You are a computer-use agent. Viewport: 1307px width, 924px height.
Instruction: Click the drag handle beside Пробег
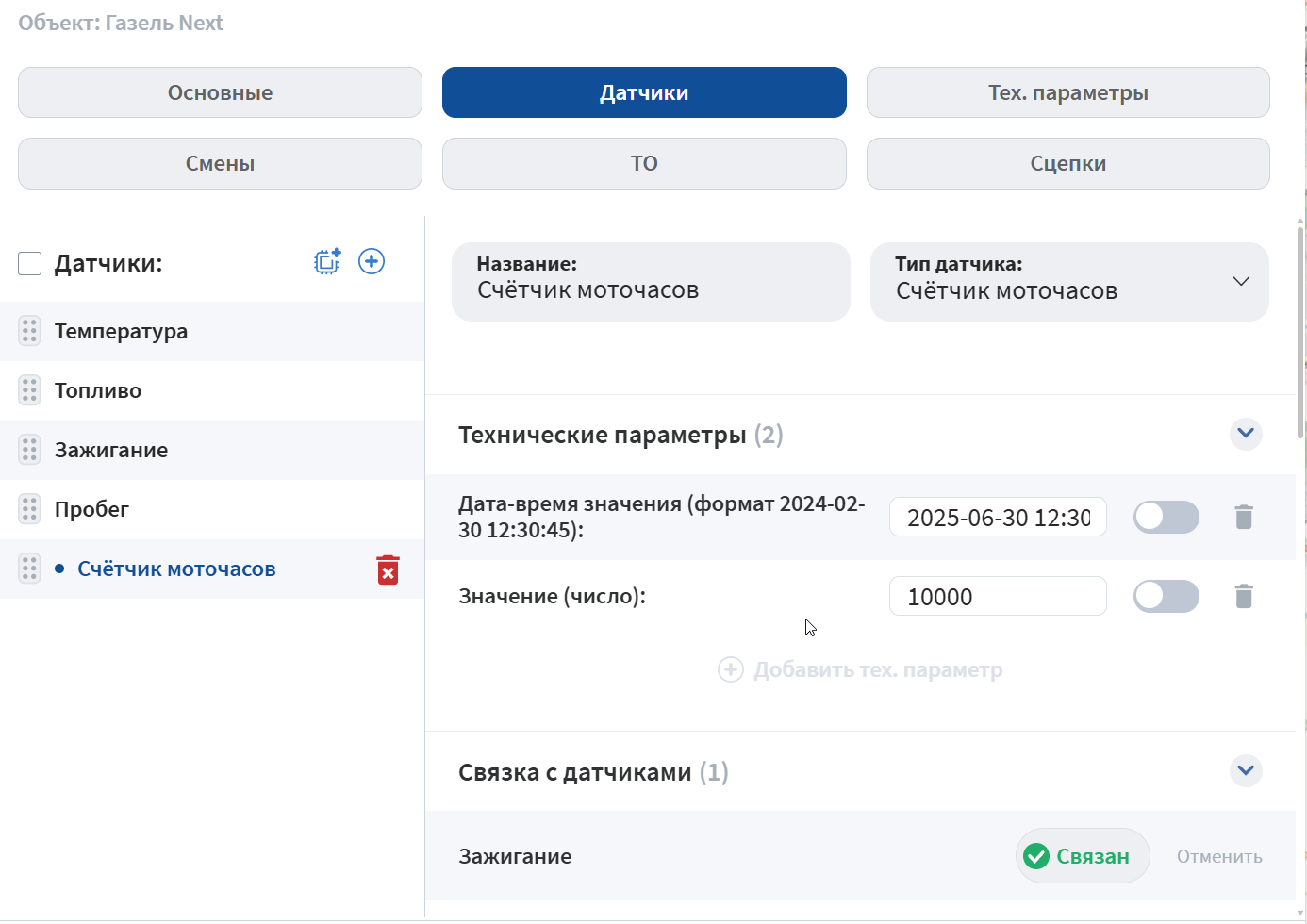tap(29, 509)
